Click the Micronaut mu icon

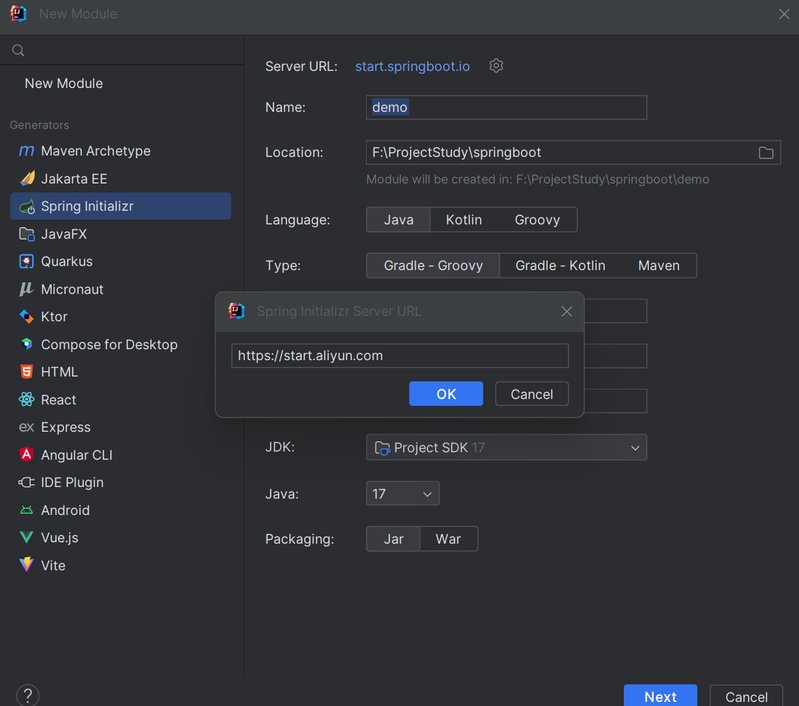26,289
